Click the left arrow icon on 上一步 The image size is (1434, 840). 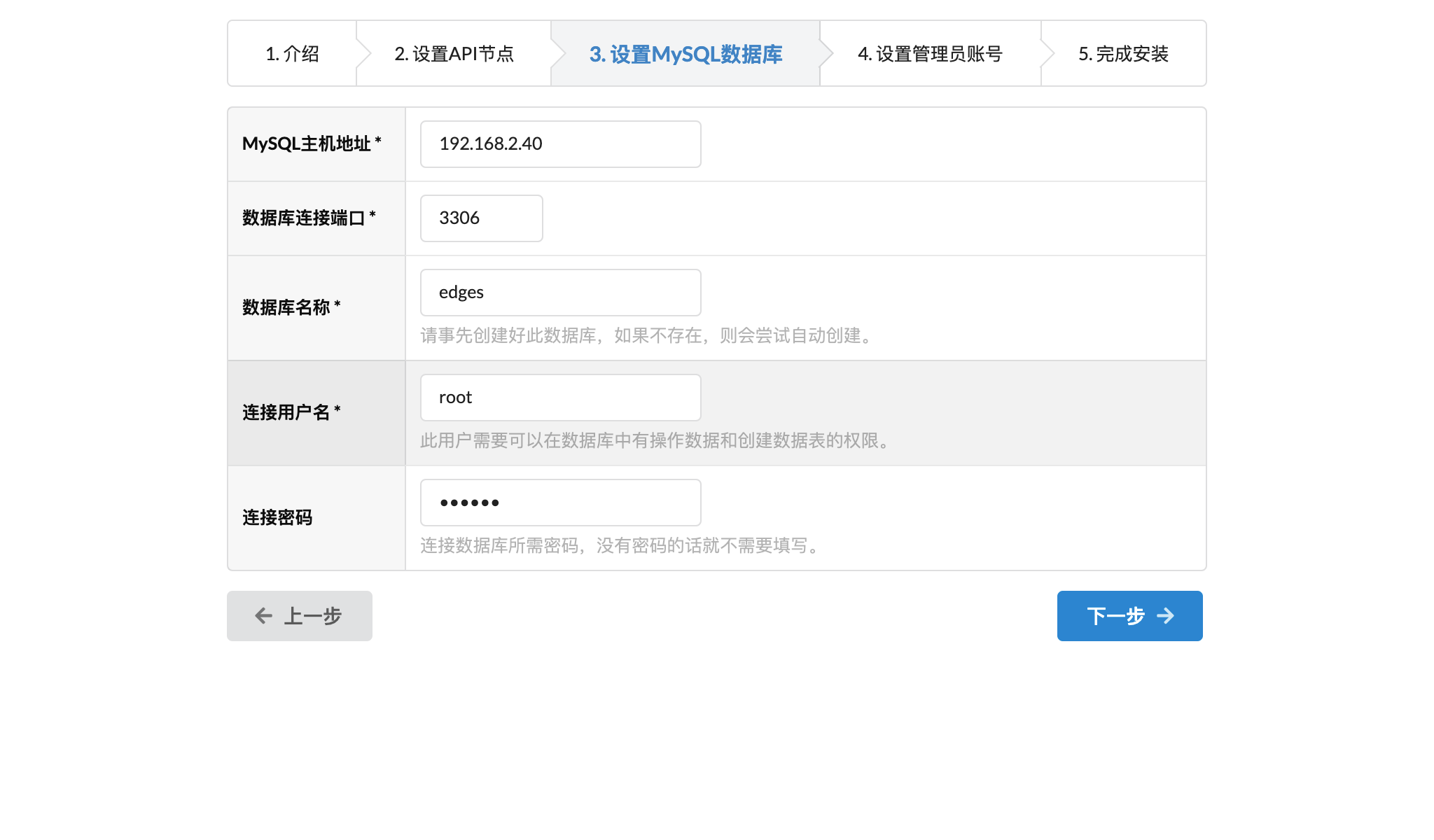click(264, 616)
